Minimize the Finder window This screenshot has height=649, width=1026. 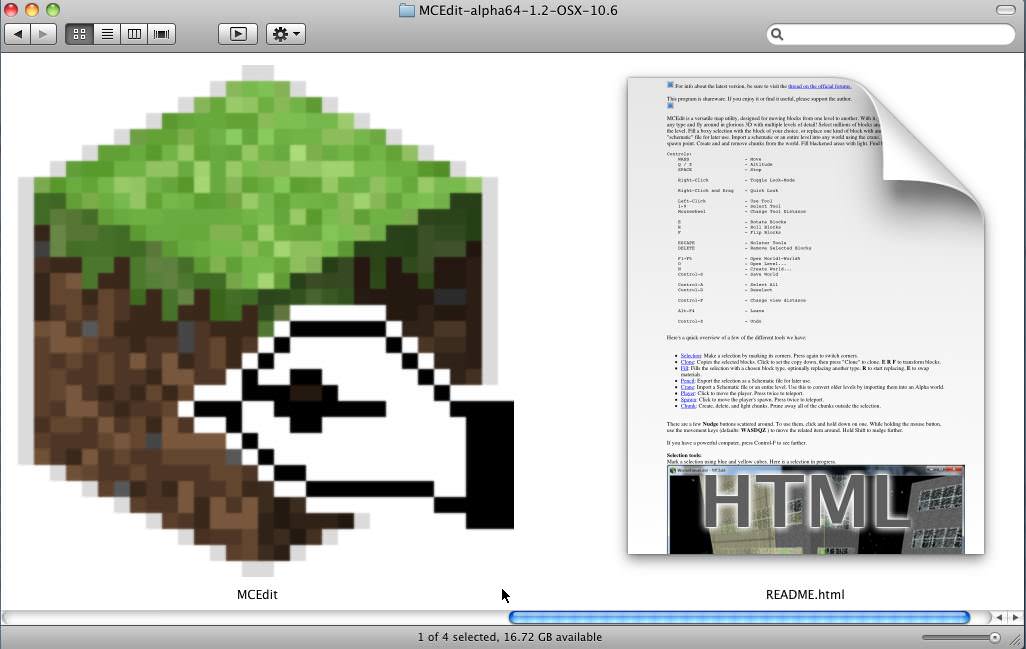coord(31,10)
